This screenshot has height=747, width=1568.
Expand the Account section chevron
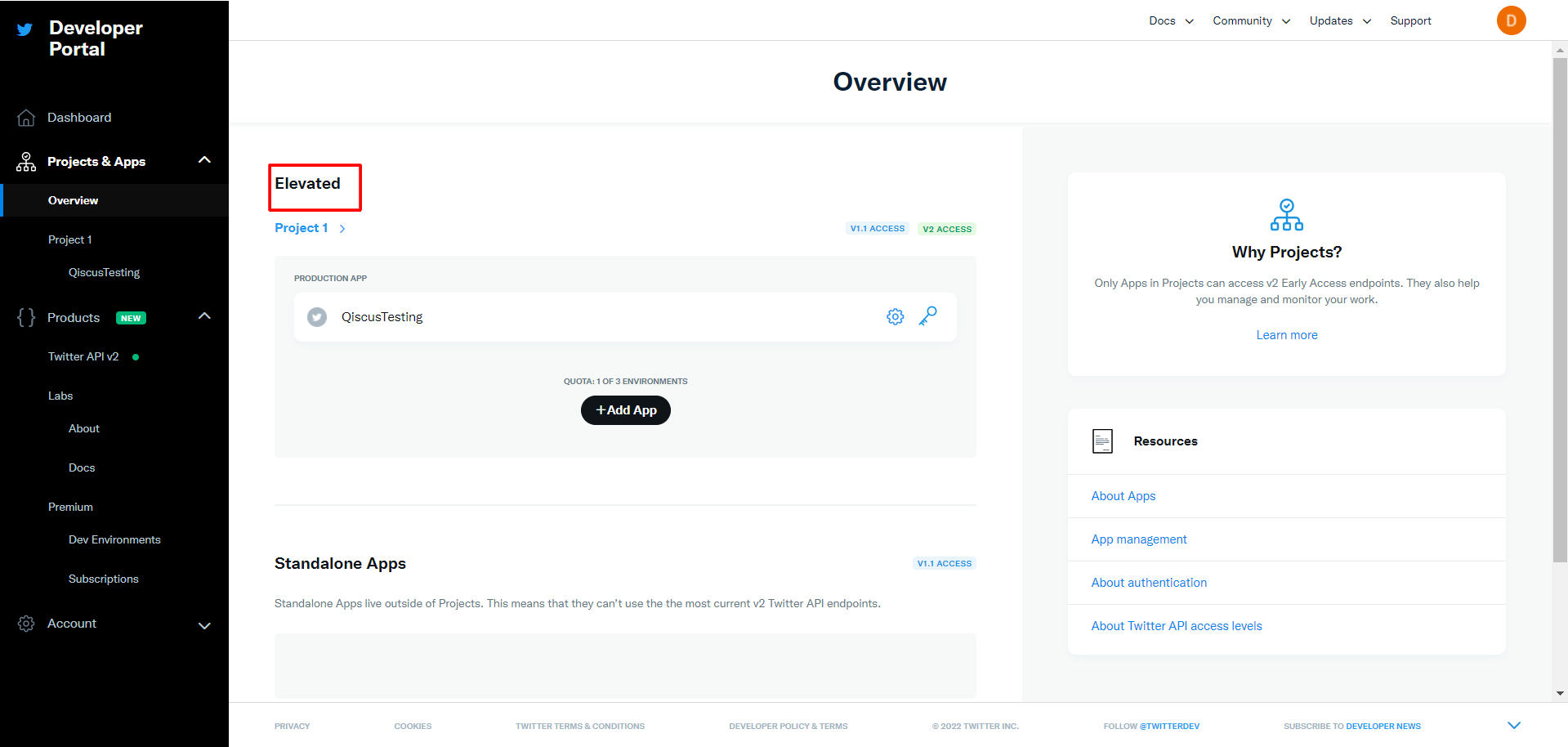click(x=204, y=626)
